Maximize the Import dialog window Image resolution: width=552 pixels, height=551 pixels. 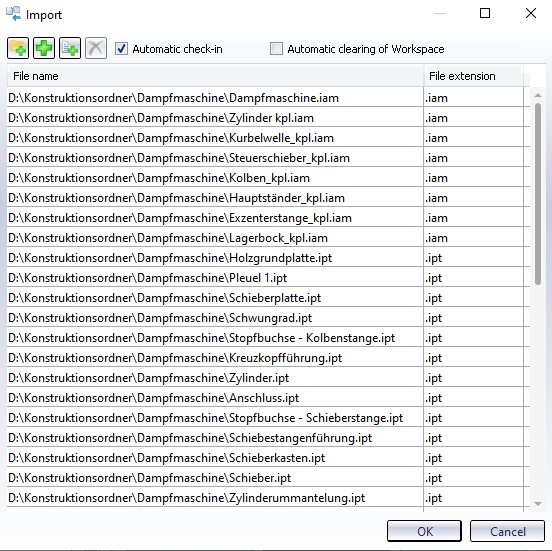485,13
